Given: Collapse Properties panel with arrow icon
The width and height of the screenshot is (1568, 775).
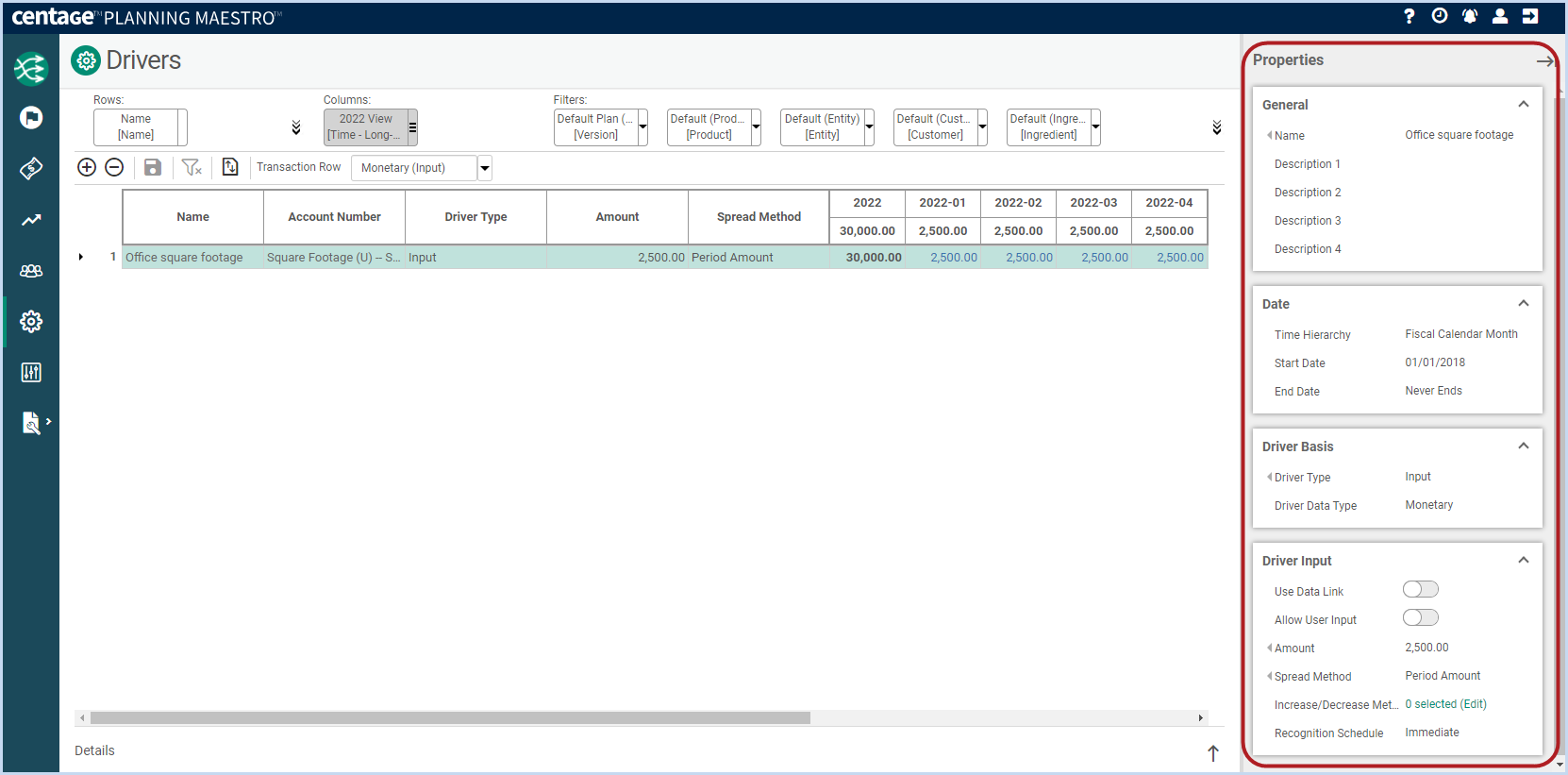Looking at the screenshot, I should 1544,60.
